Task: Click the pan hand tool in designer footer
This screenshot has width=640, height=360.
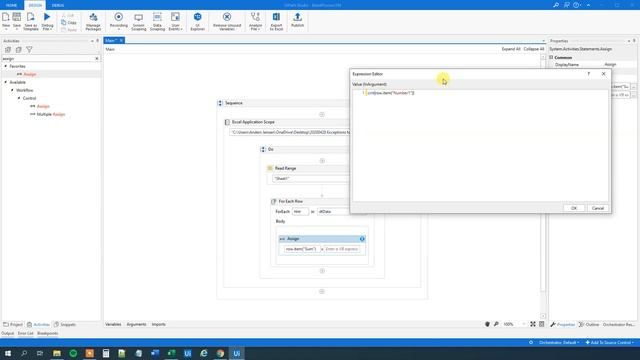Action: (x=487, y=324)
